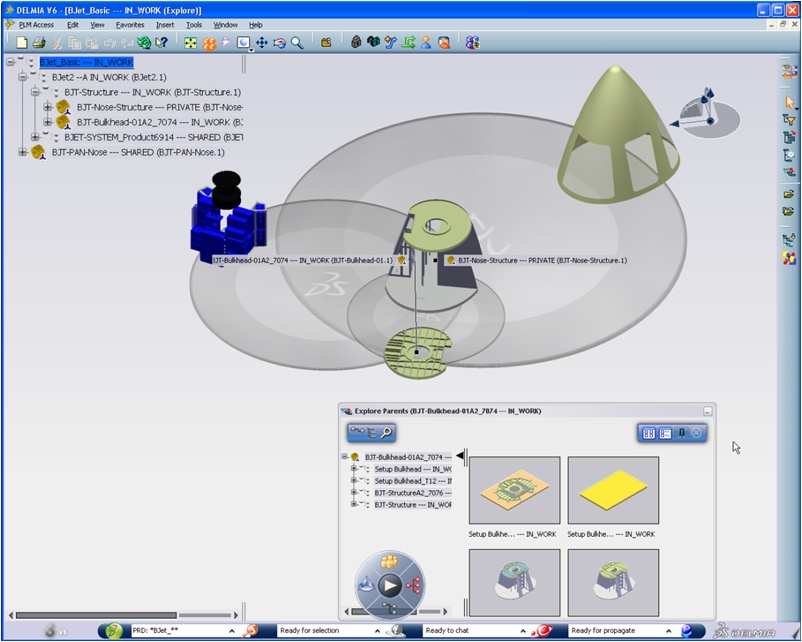Click the blue person icon in toolbar
This screenshot has height=642, width=802.
click(x=426, y=43)
